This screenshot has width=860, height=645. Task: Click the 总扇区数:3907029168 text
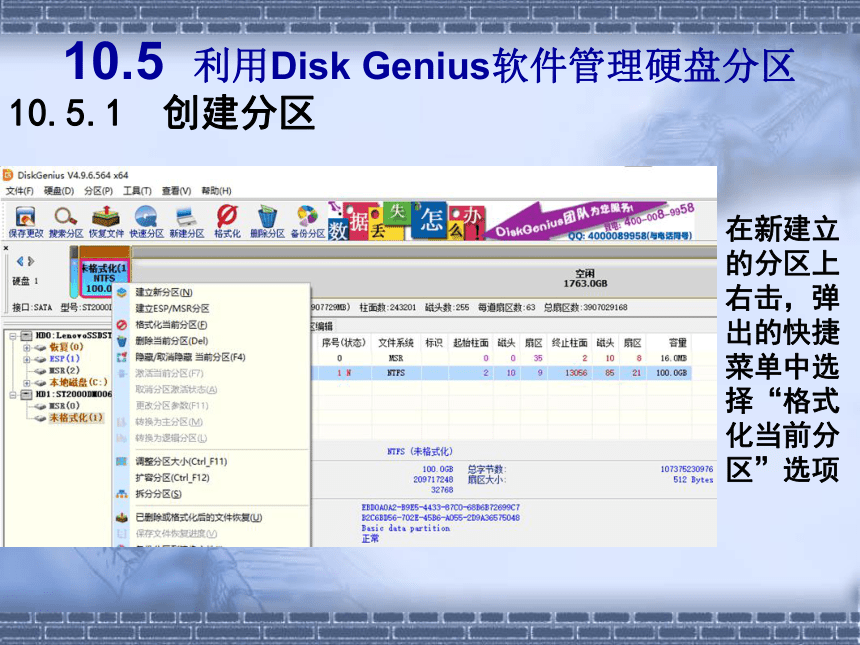pos(585,308)
